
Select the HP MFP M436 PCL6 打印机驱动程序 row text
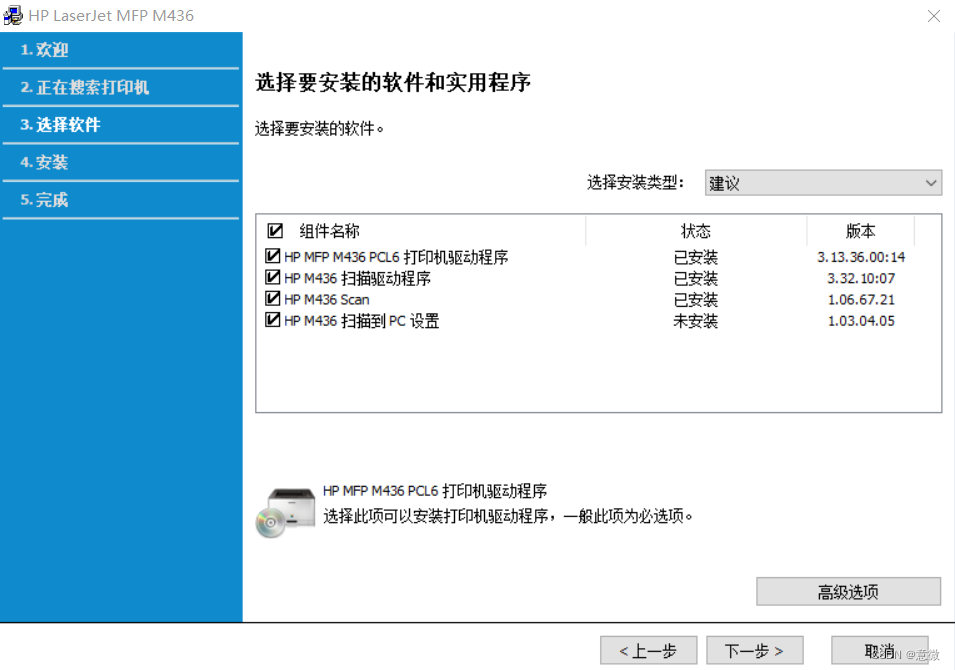tap(396, 257)
